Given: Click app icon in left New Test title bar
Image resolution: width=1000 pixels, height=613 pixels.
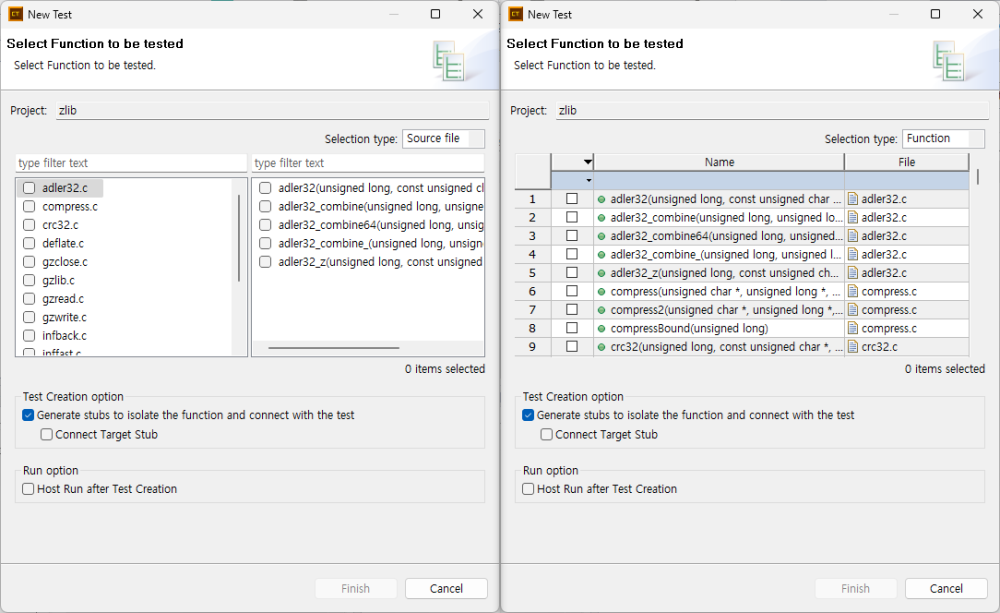Looking at the screenshot, I should [15, 14].
